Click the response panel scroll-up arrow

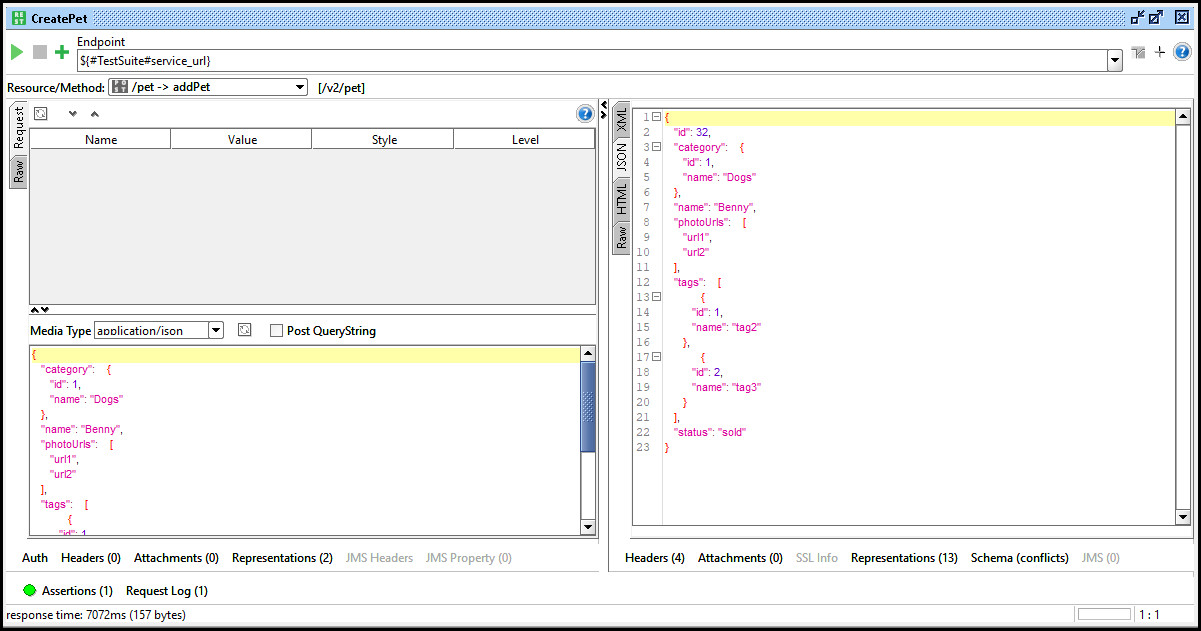[x=1184, y=117]
